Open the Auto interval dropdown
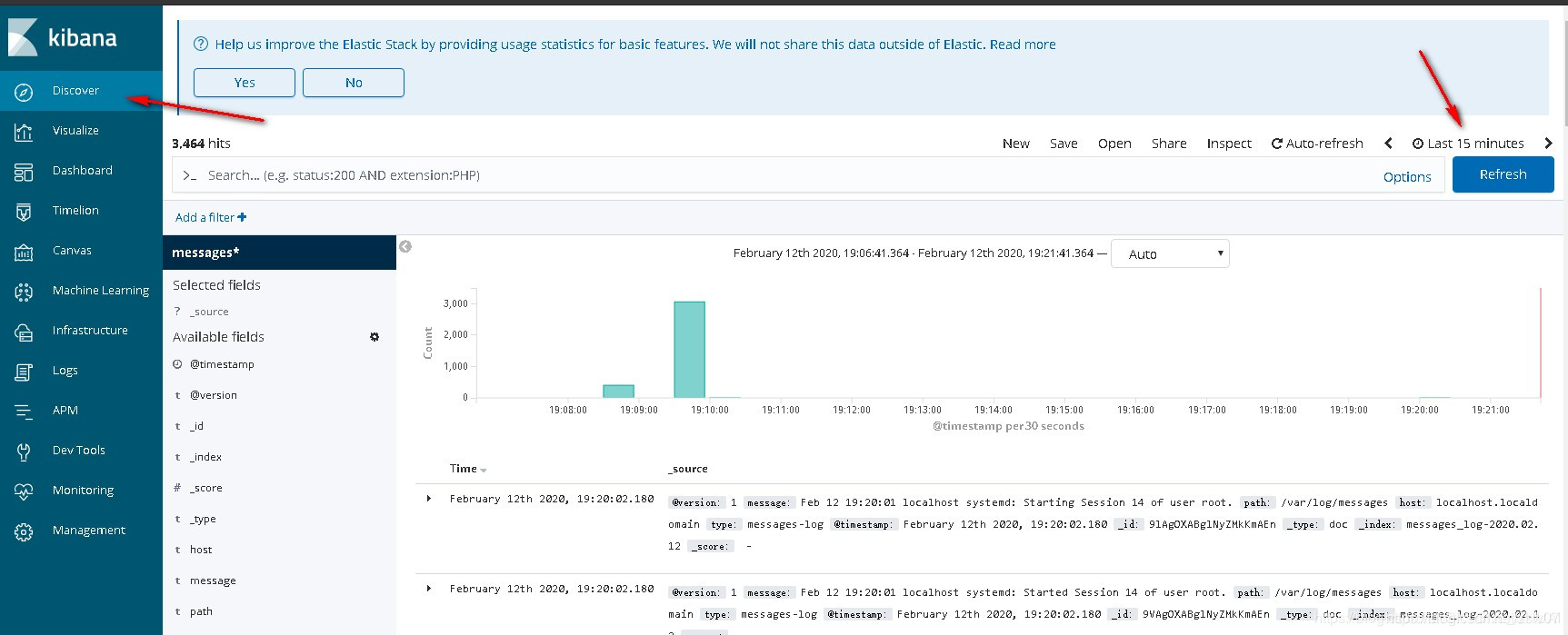Viewport: 1568px width, 635px height. [1170, 253]
